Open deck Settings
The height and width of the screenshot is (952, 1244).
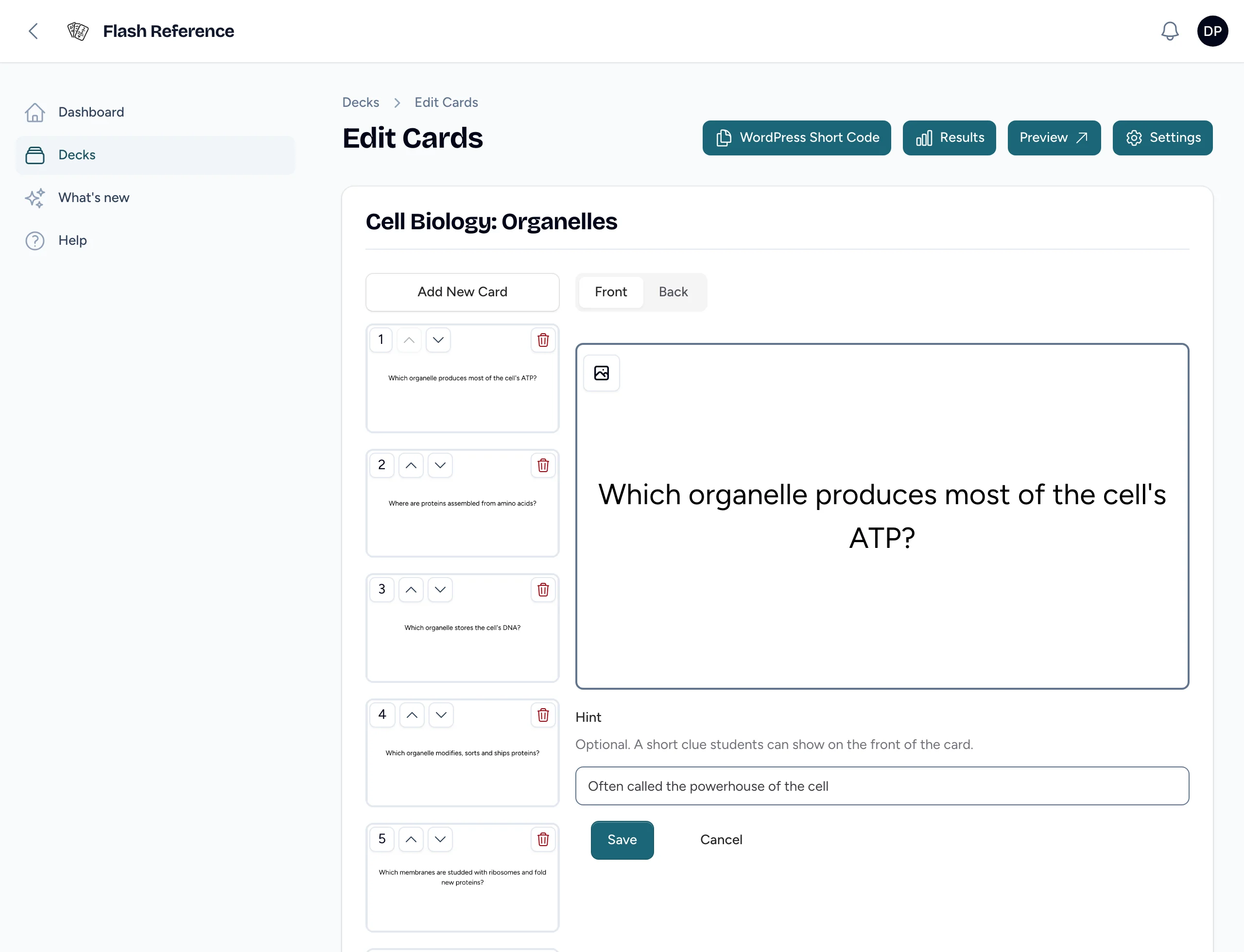1162,138
